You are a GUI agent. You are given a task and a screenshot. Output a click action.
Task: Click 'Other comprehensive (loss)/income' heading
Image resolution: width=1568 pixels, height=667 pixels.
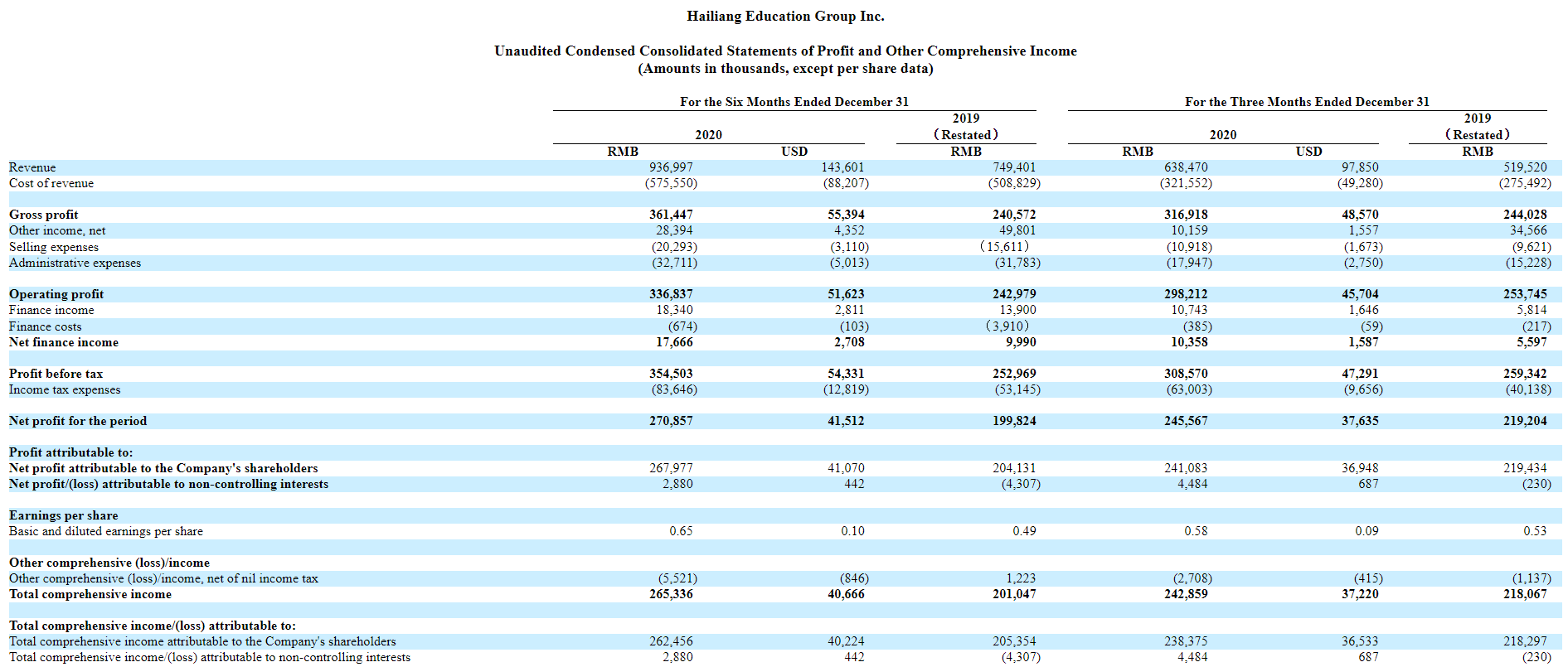(109, 563)
